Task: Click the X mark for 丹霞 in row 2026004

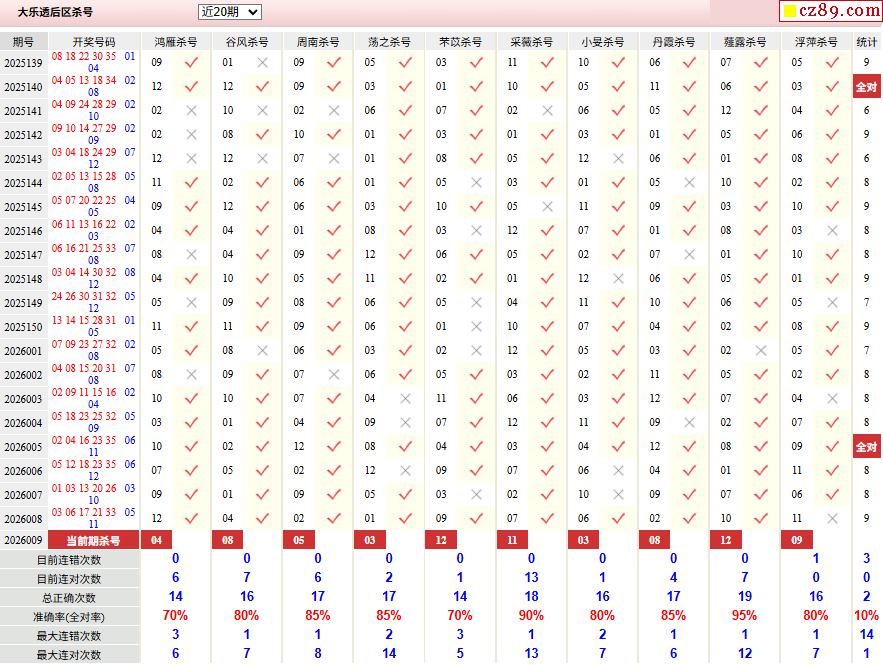Action: point(689,422)
